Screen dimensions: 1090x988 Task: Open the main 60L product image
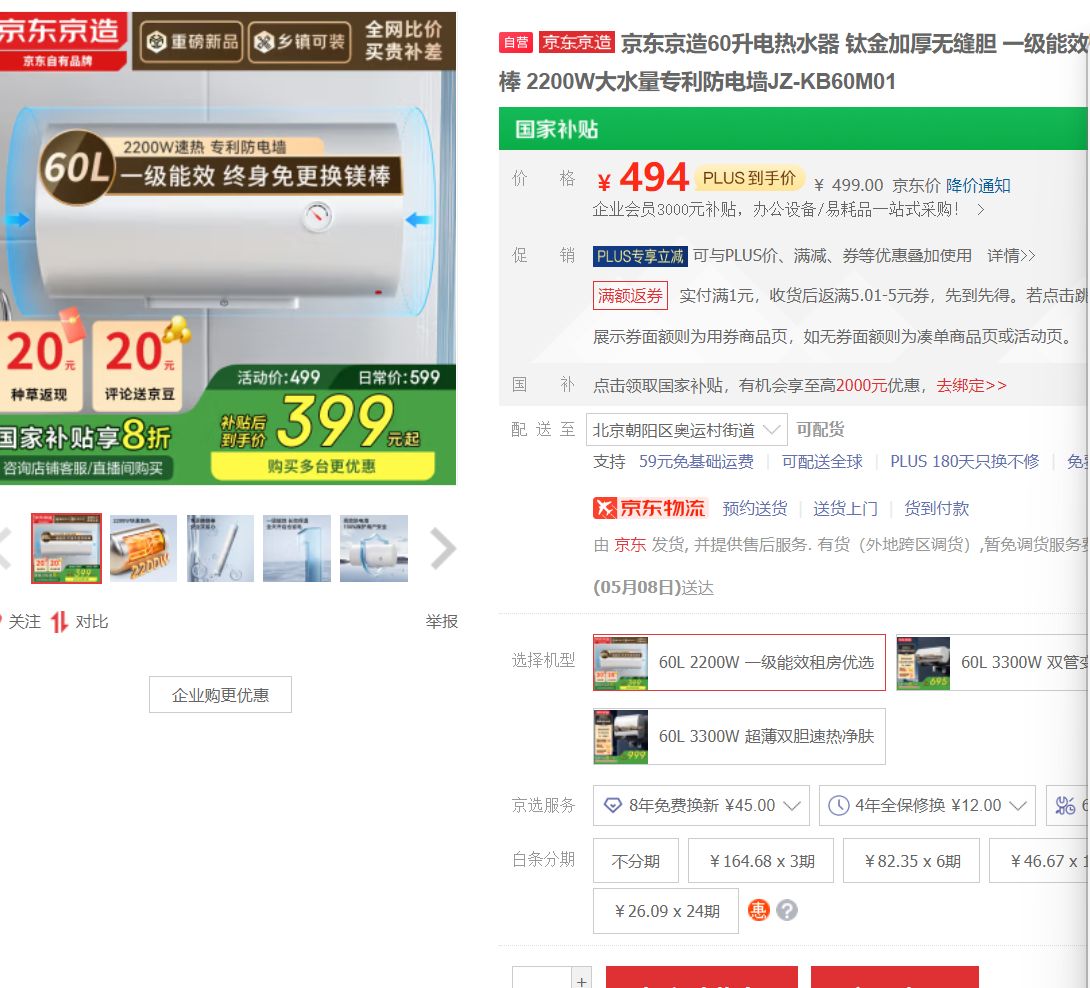(227, 248)
